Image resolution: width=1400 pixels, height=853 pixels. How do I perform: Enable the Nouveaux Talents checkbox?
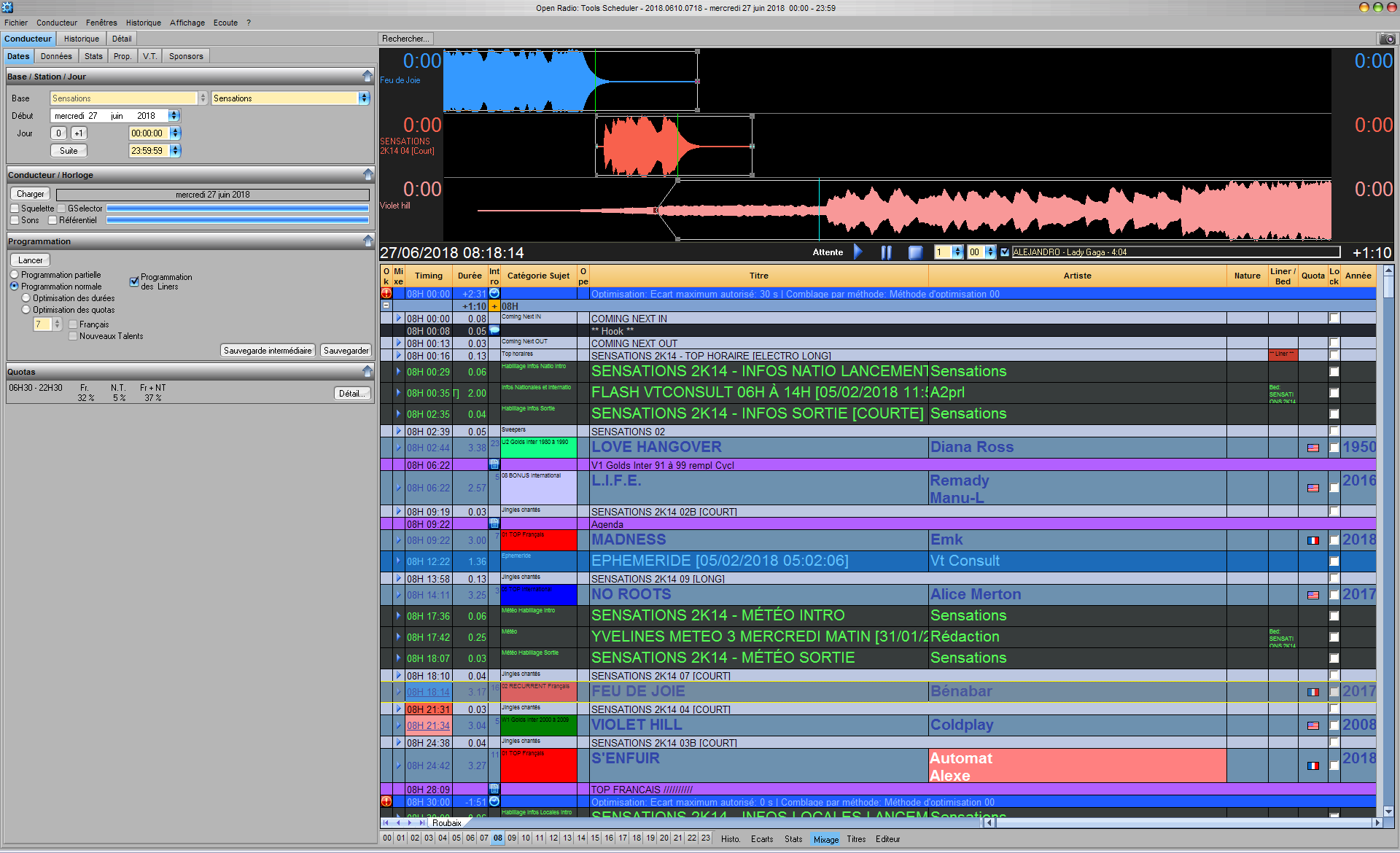tap(73, 336)
